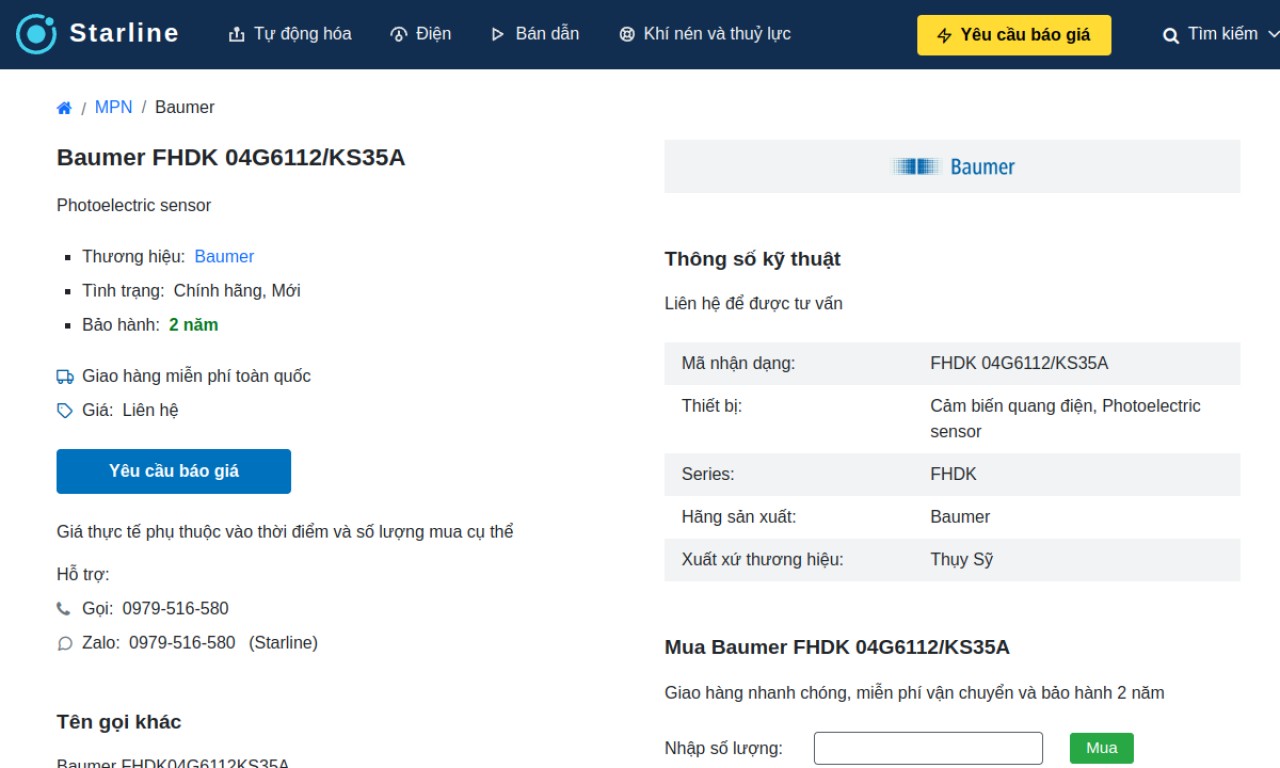Click the Baumer brand logo banner
Viewport: 1280px width, 768px height.
[x=952, y=167]
